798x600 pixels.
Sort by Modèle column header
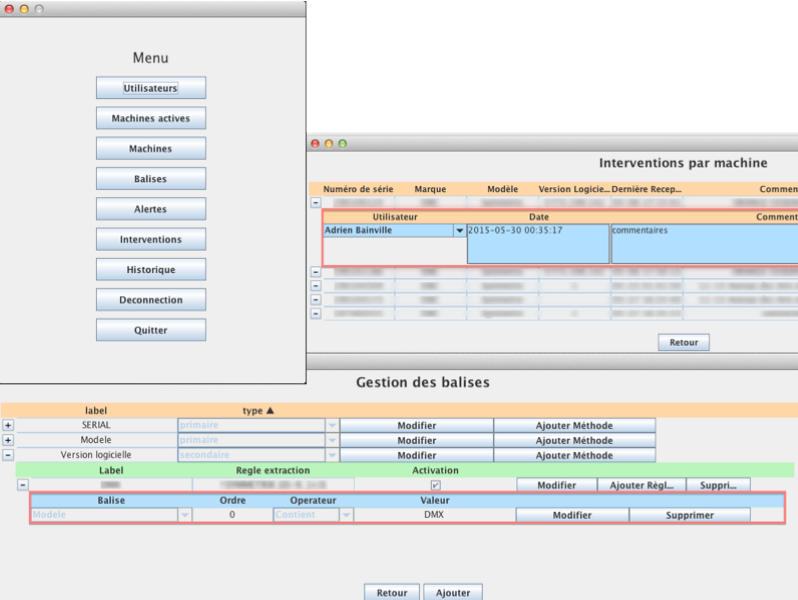point(502,189)
